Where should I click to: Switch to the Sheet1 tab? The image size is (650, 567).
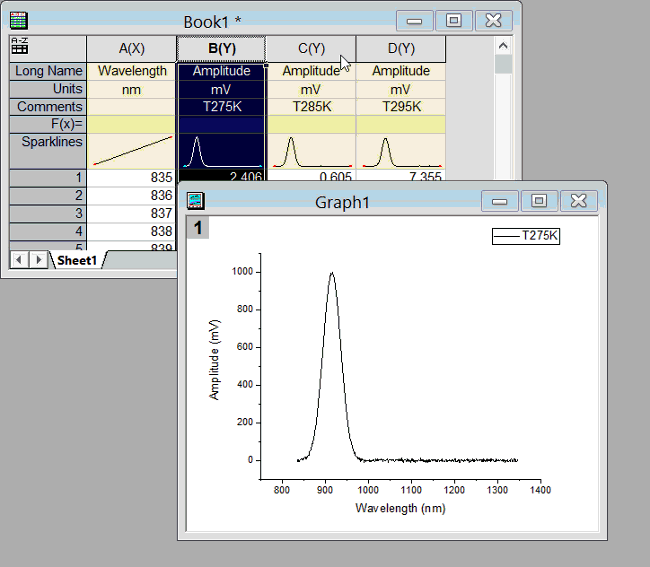(77, 260)
